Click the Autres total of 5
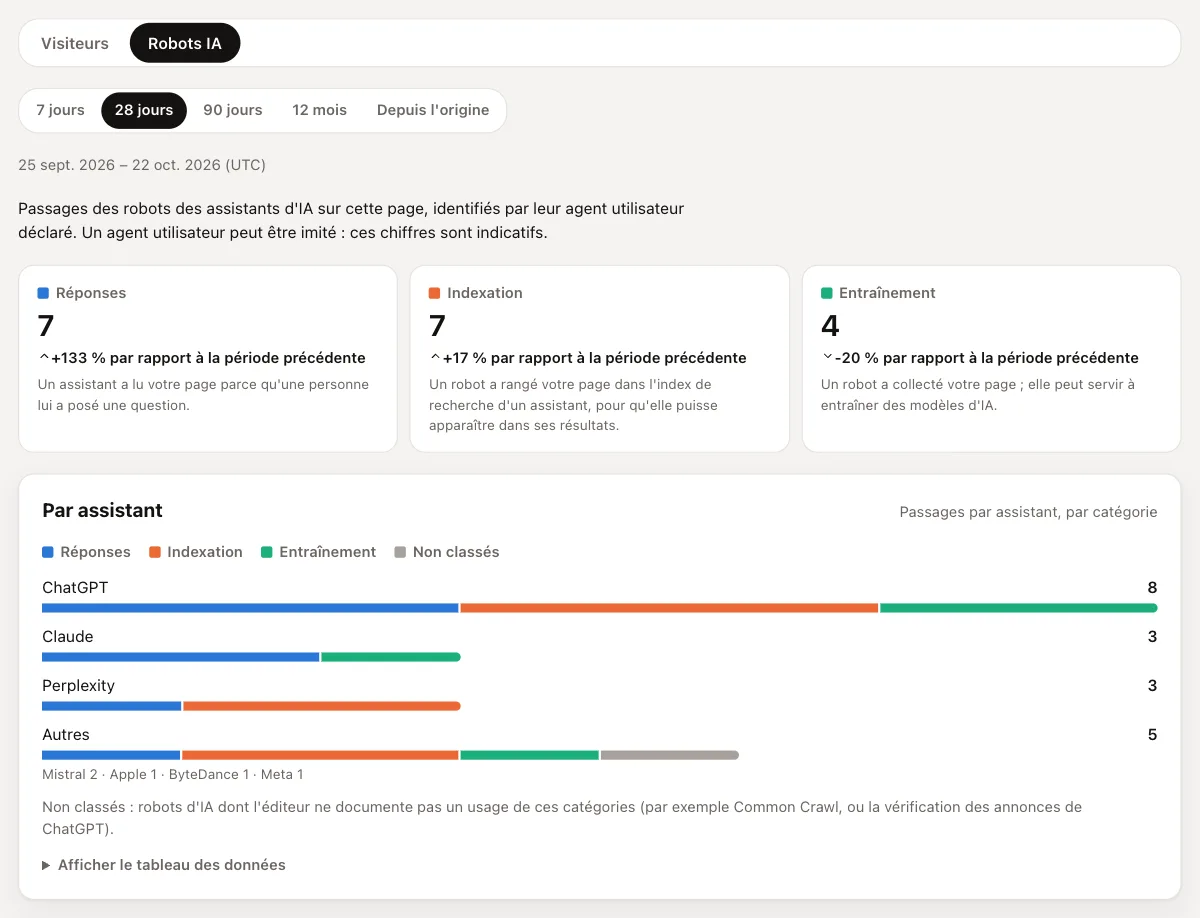The image size is (1200, 918). tap(1152, 735)
